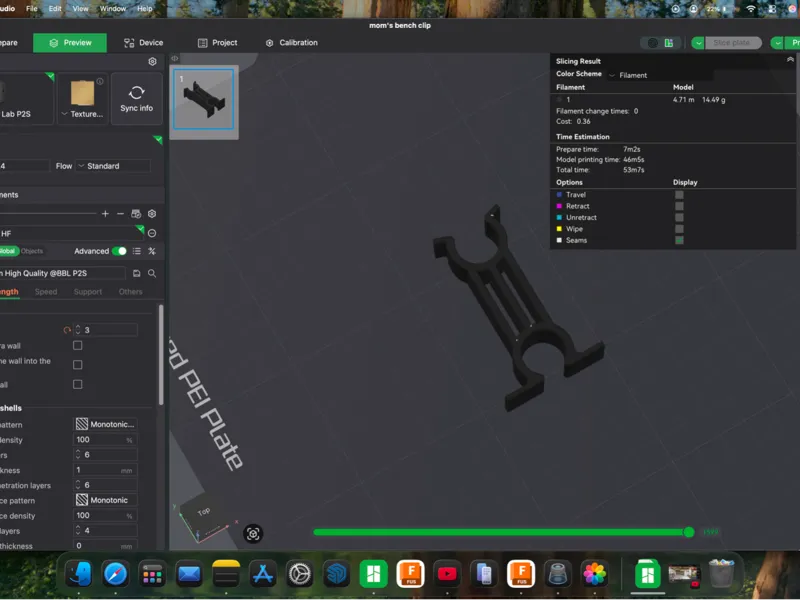Open Slice plate dropdown arrow

coord(698,43)
